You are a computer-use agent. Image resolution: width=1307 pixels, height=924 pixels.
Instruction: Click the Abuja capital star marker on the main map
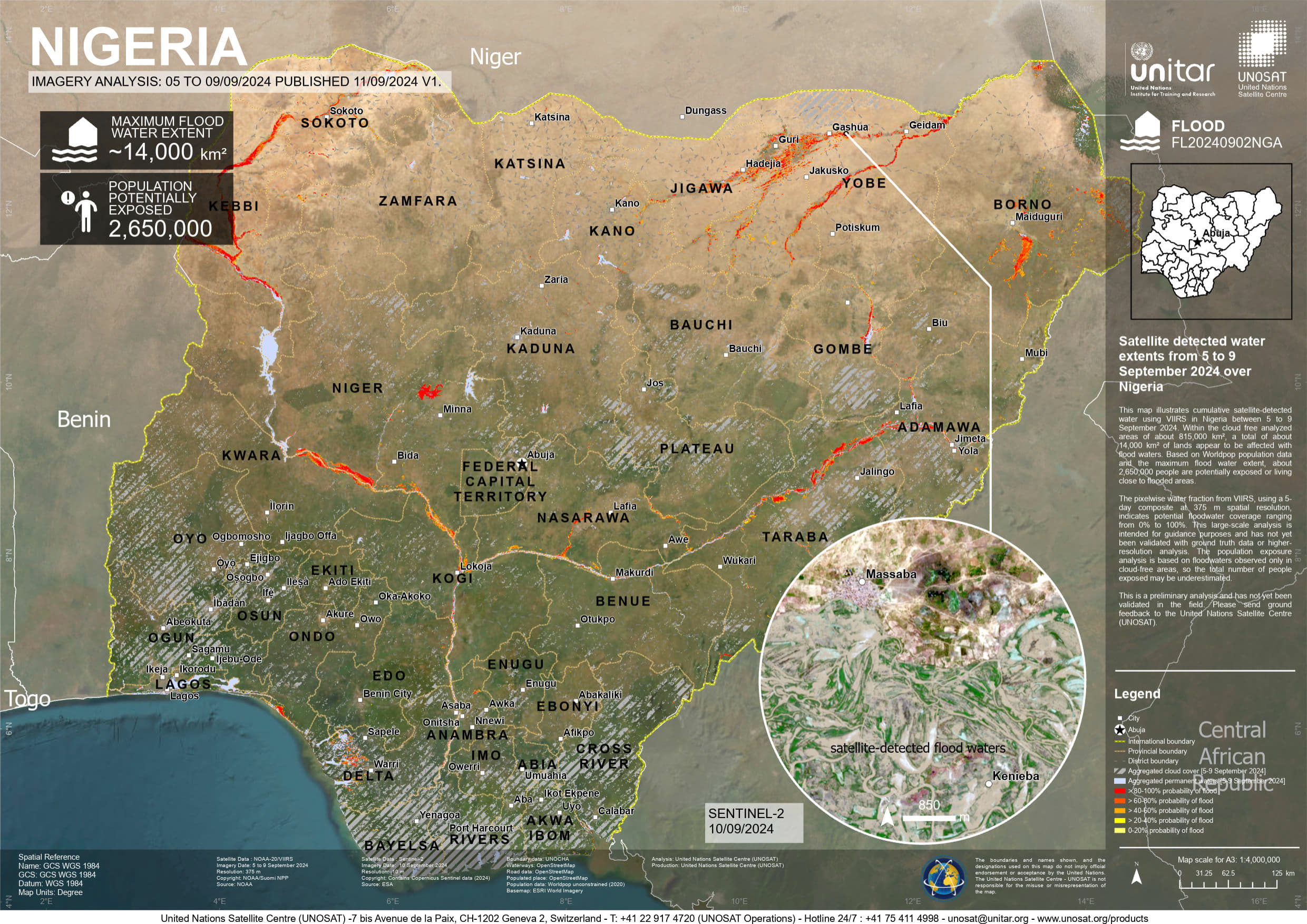coord(522,463)
